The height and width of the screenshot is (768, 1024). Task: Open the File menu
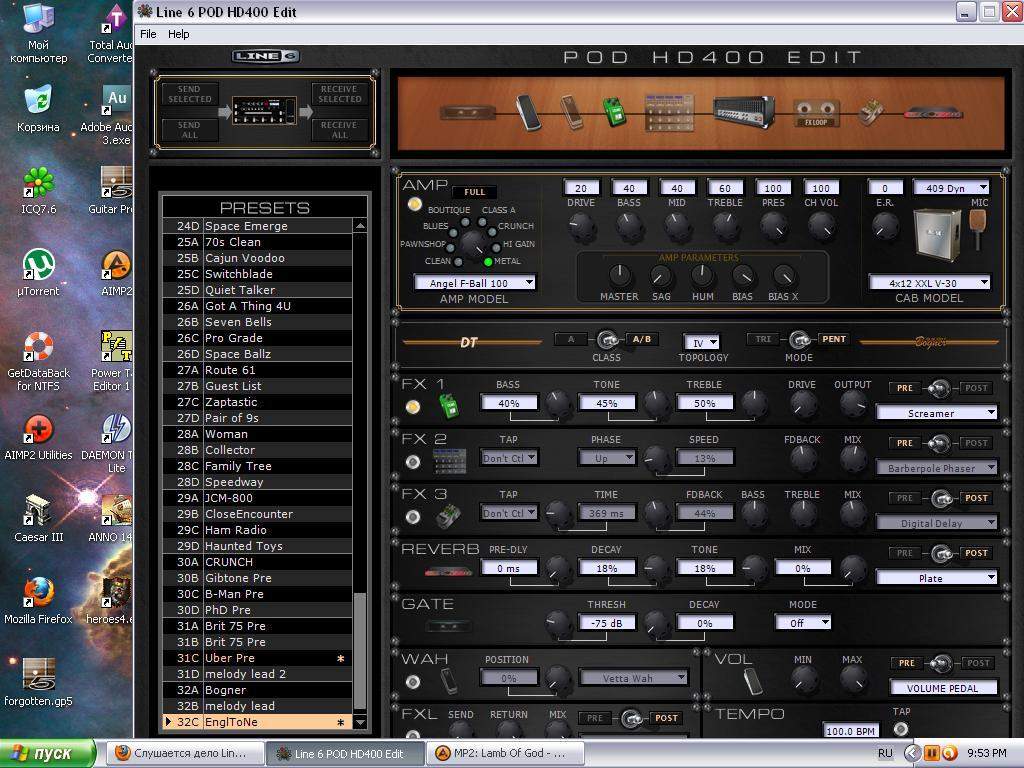click(x=148, y=34)
